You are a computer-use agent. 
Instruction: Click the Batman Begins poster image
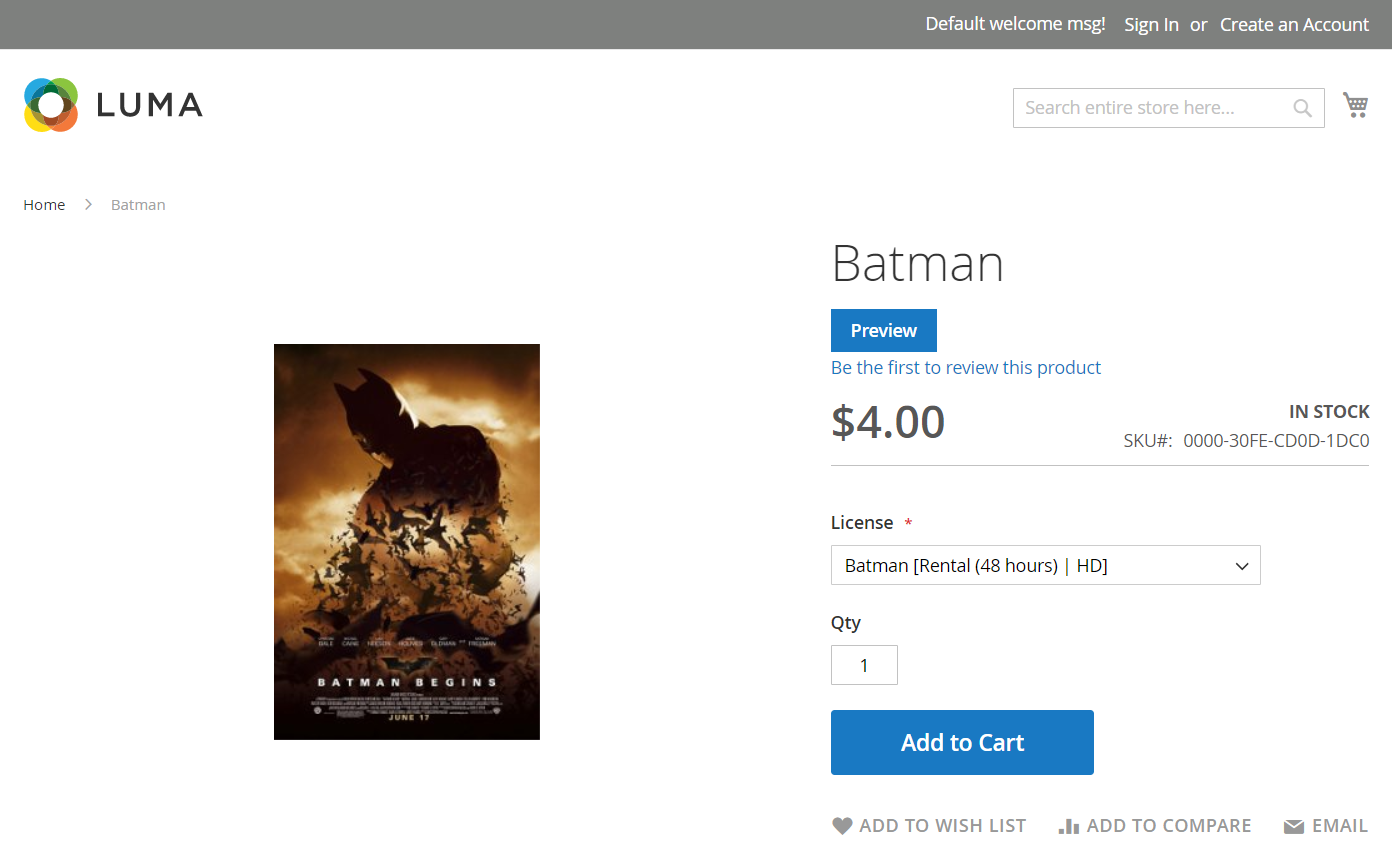pos(407,541)
